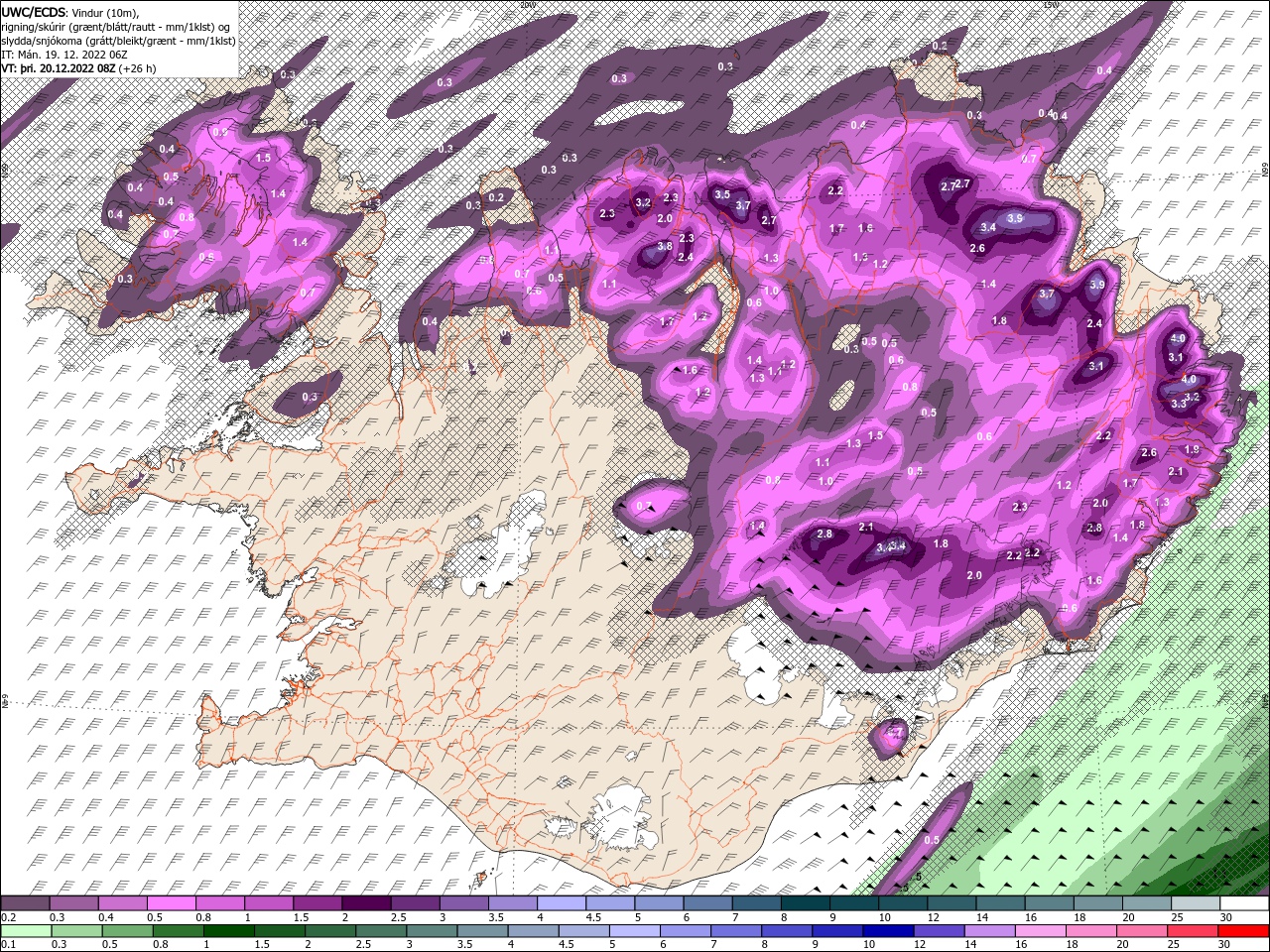1270x952 pixels.
Task: Pick the rain scale swatch between 5 and 6
Action: pyautogui.click(x=635, y=930)
